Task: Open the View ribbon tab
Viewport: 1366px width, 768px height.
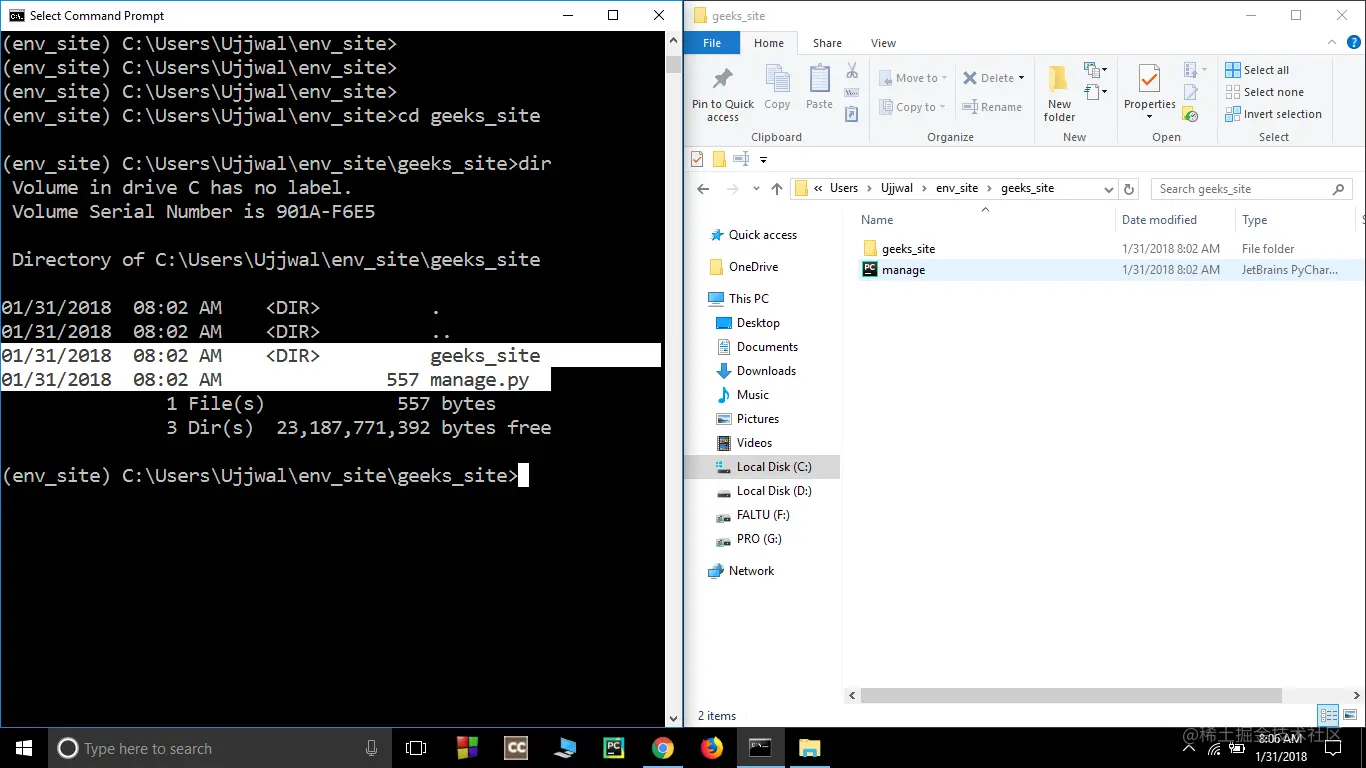Action: click(x=883, y=43)
